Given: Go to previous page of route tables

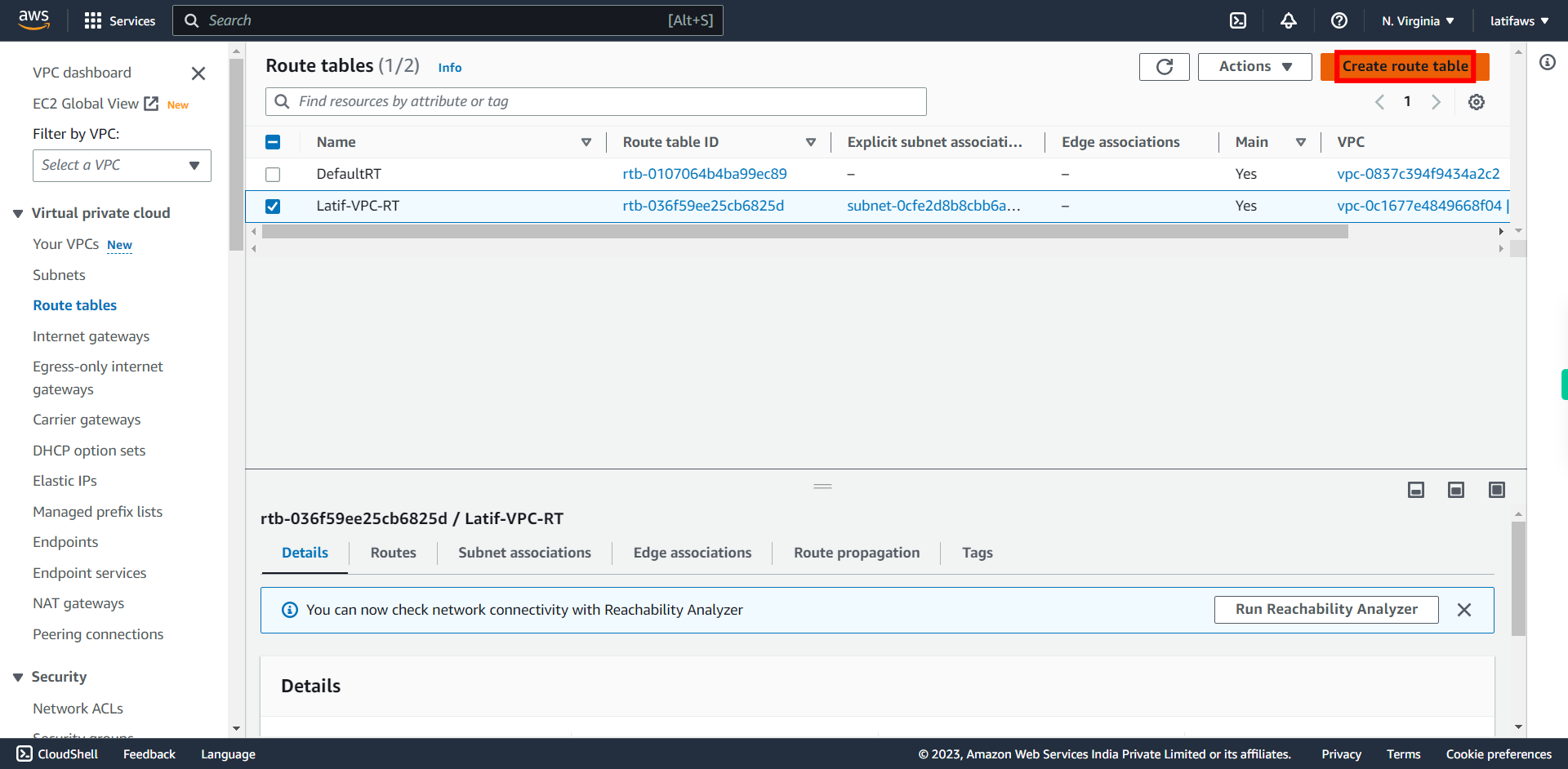Looking at the screenshot, I should tap(1379, 102).
